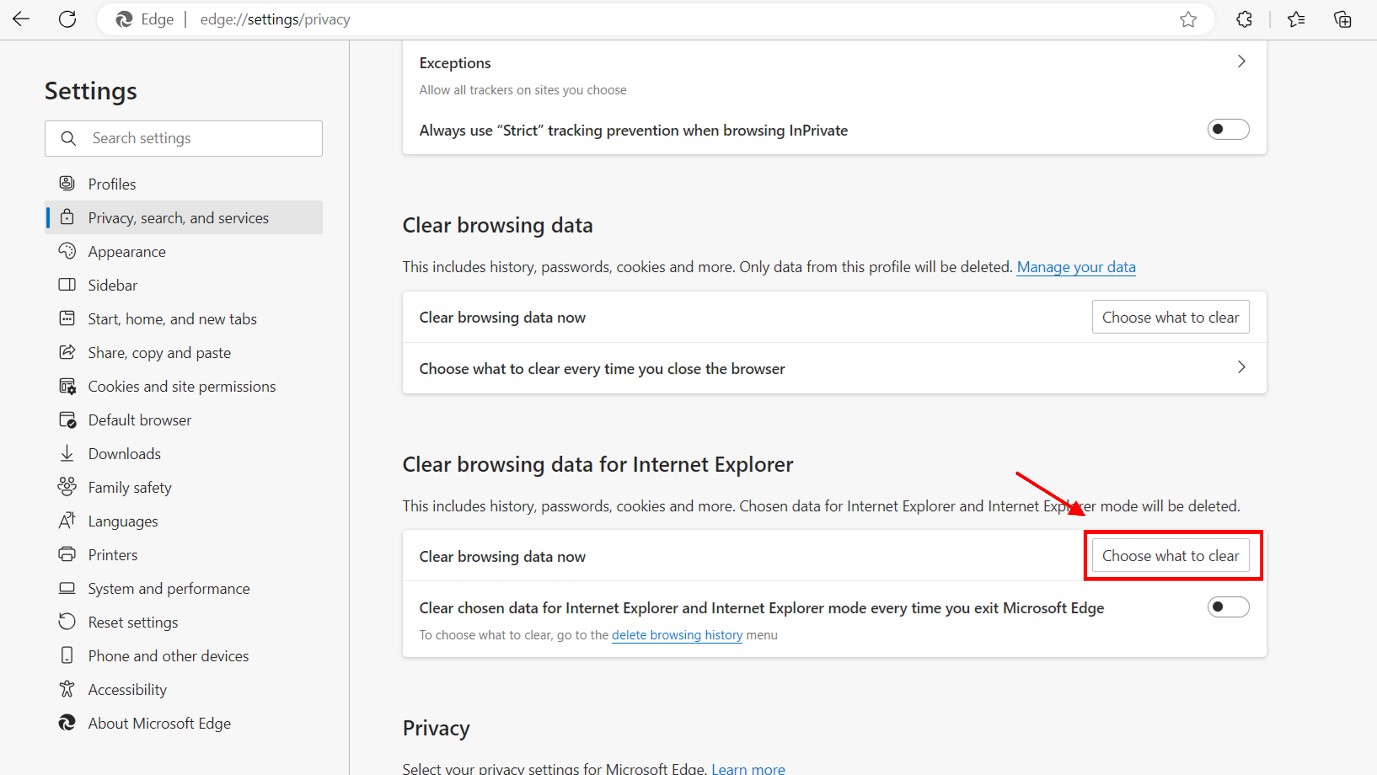The height and width of the screenshot is (775, 1377).
Task: Click the Phone and other devices icon
Action: tap(67, 656)
